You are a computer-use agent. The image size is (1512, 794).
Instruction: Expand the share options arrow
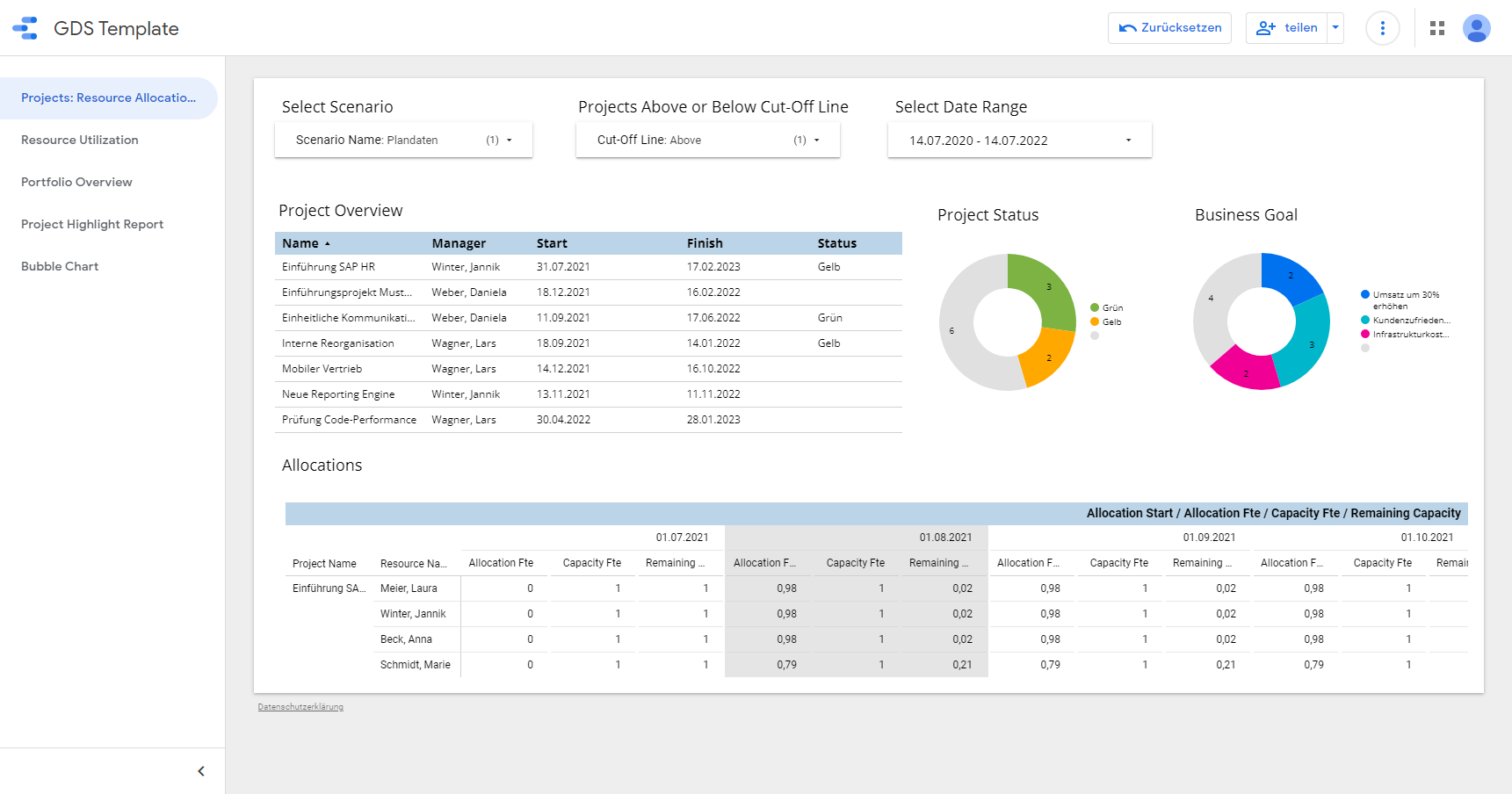(1335, 28)
